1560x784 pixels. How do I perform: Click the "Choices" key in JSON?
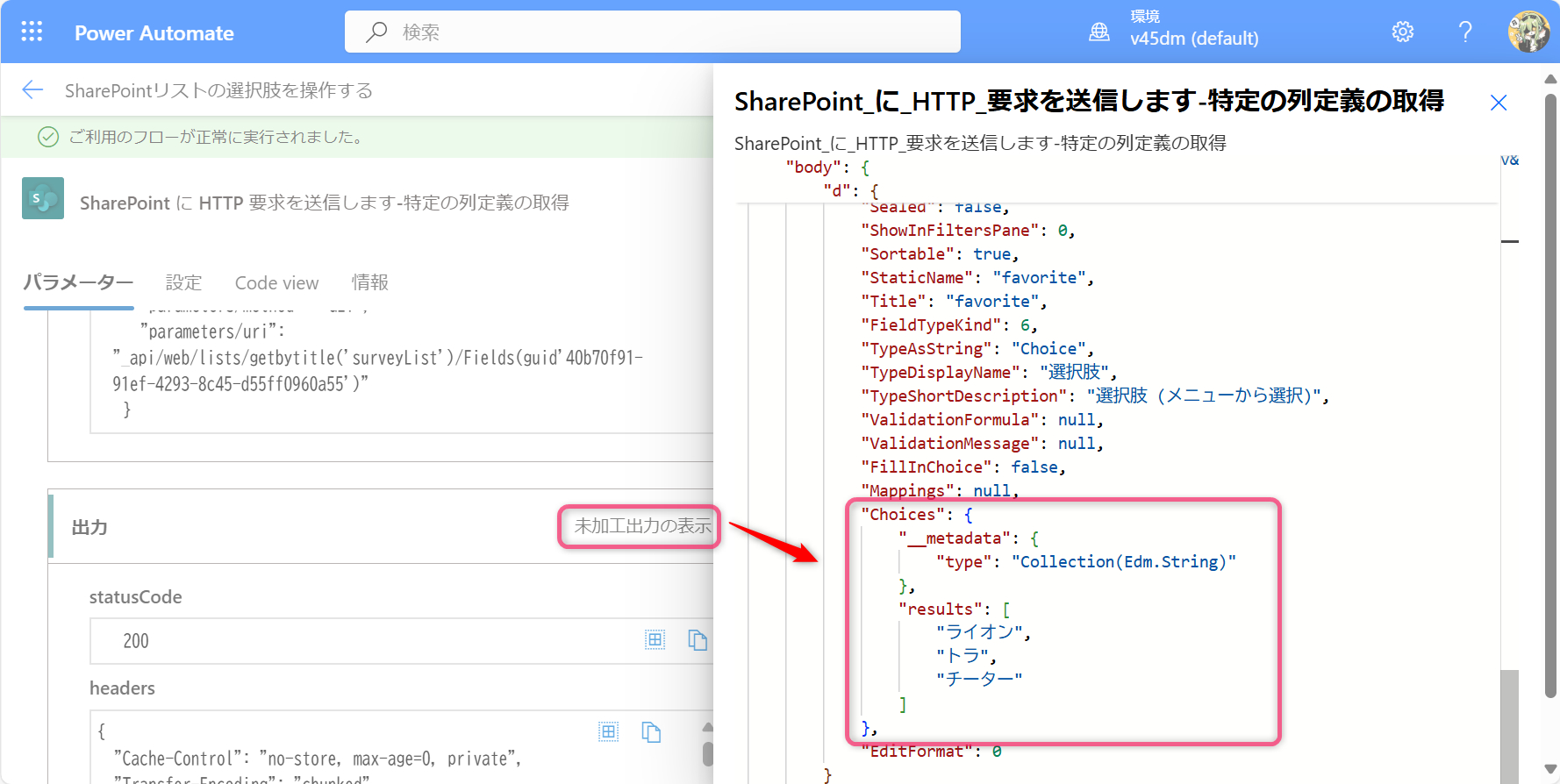pos(904,515)
